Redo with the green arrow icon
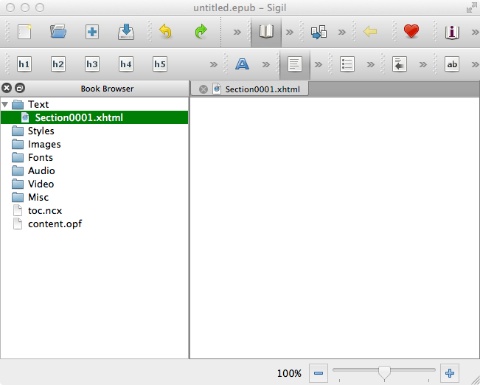The height and width of the screenshot is (385, 480). click(201, 32)
